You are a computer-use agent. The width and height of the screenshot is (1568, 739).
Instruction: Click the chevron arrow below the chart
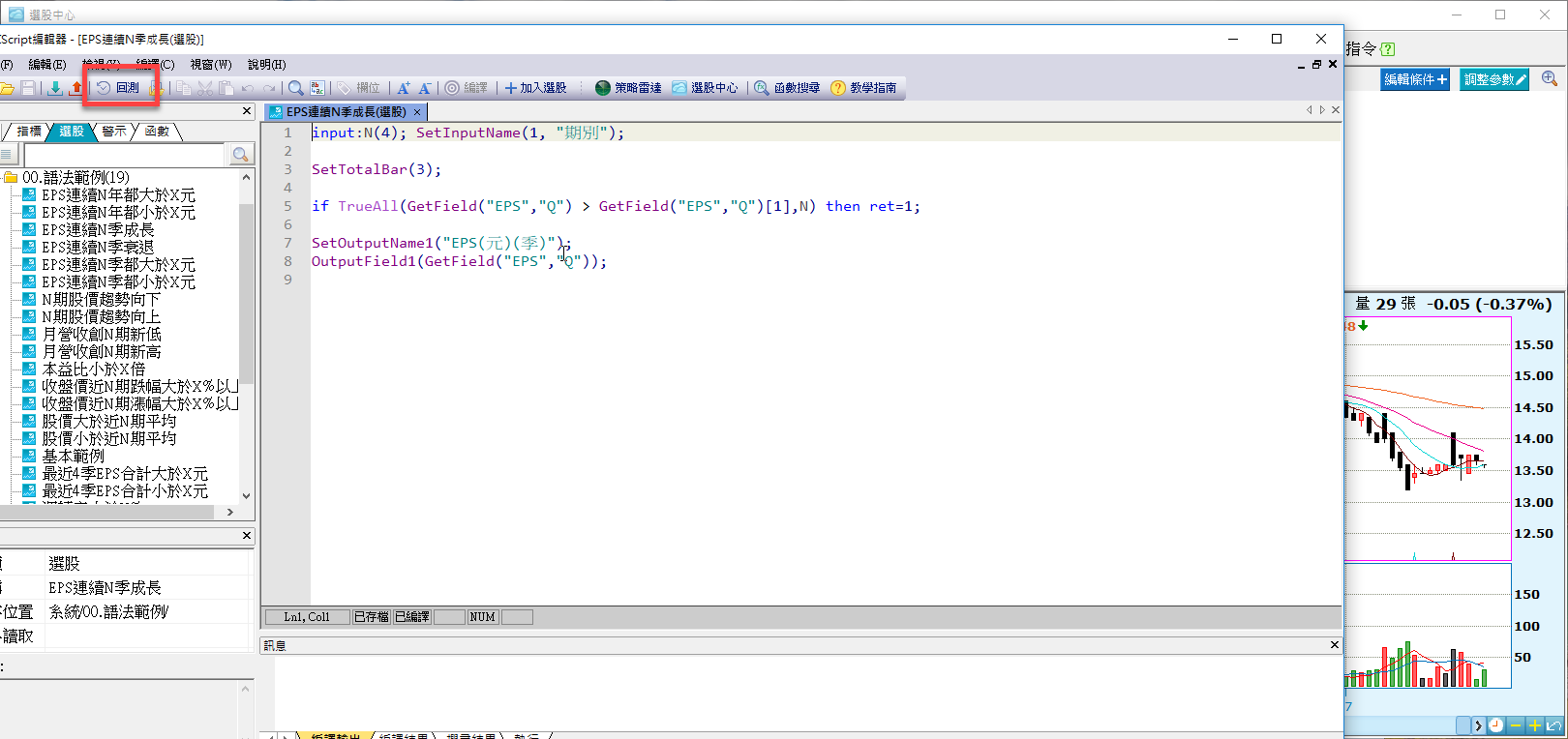coord(1477,725)
